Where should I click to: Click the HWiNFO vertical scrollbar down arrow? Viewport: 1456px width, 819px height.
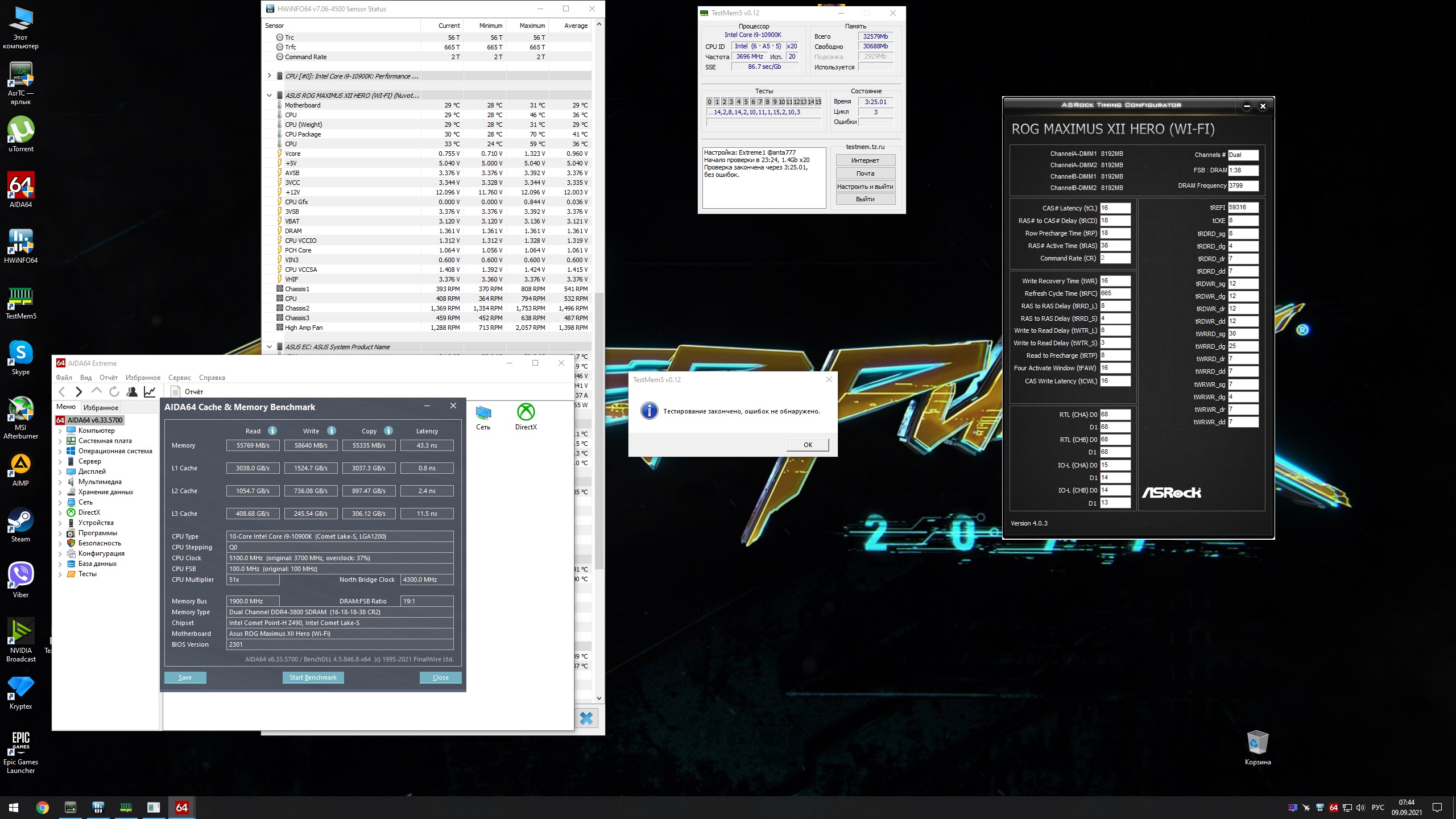click(x=599, y=698)
